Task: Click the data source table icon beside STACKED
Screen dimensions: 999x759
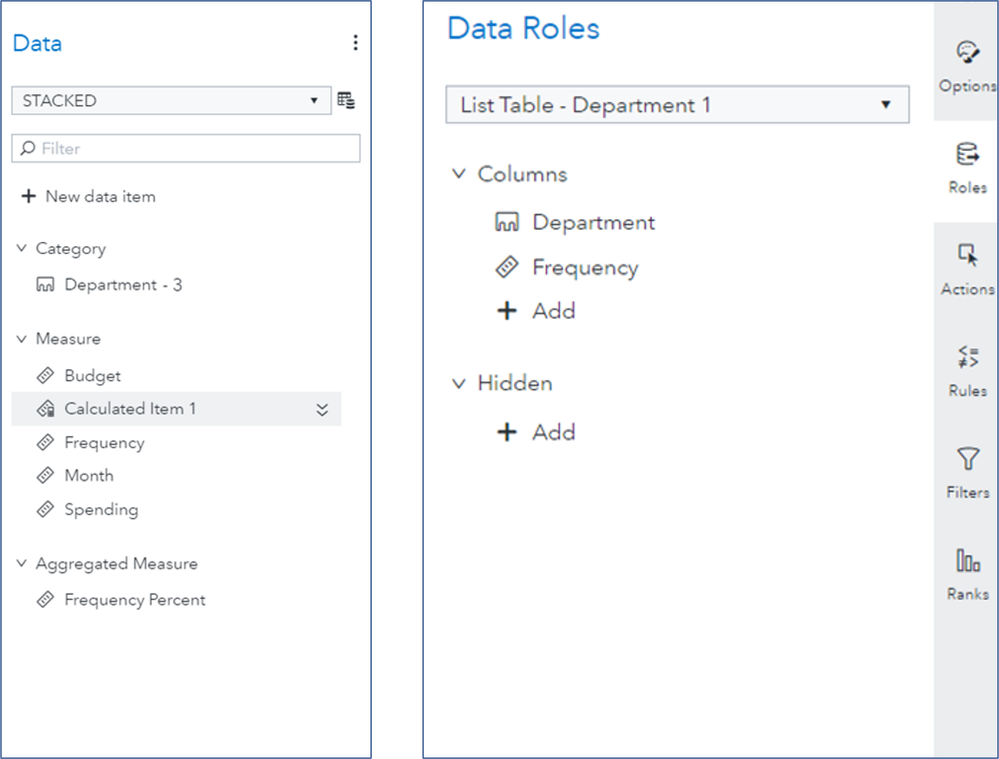Action: (x=346, y=100)
